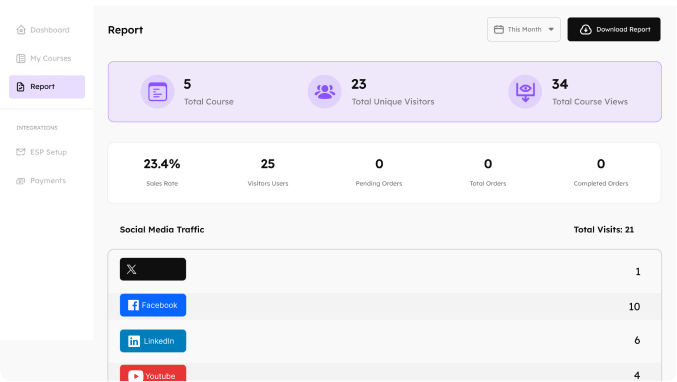Open the This Month dropdown arrow
Screen dimensions: 677x382
click(551, 29)
